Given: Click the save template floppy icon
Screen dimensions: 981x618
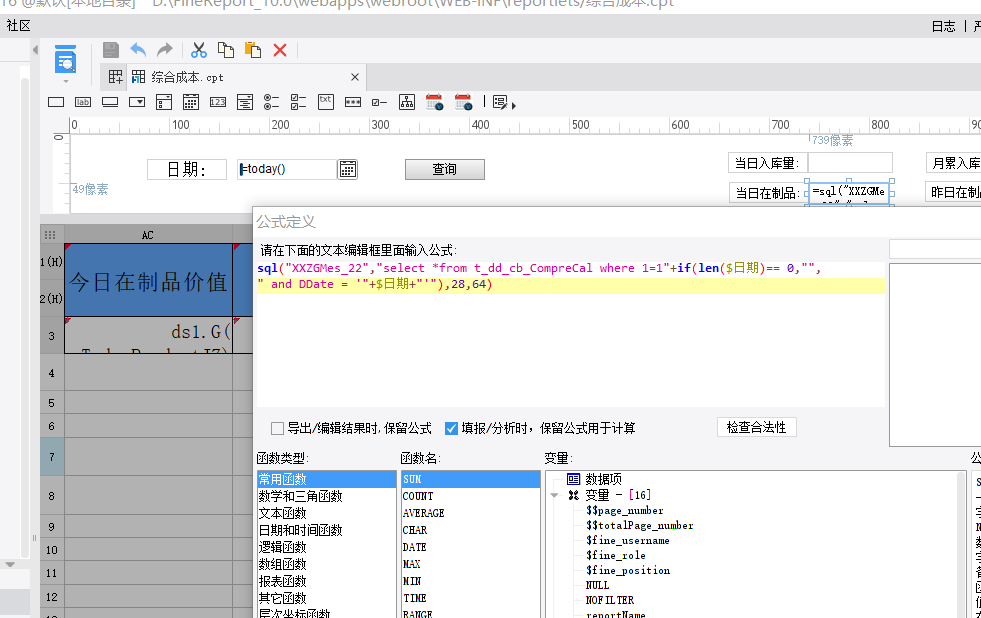Looking at the screenshot, I should 111,50.
